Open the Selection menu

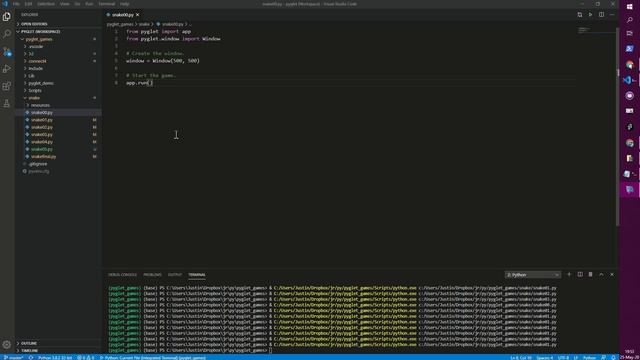[46, 4]
